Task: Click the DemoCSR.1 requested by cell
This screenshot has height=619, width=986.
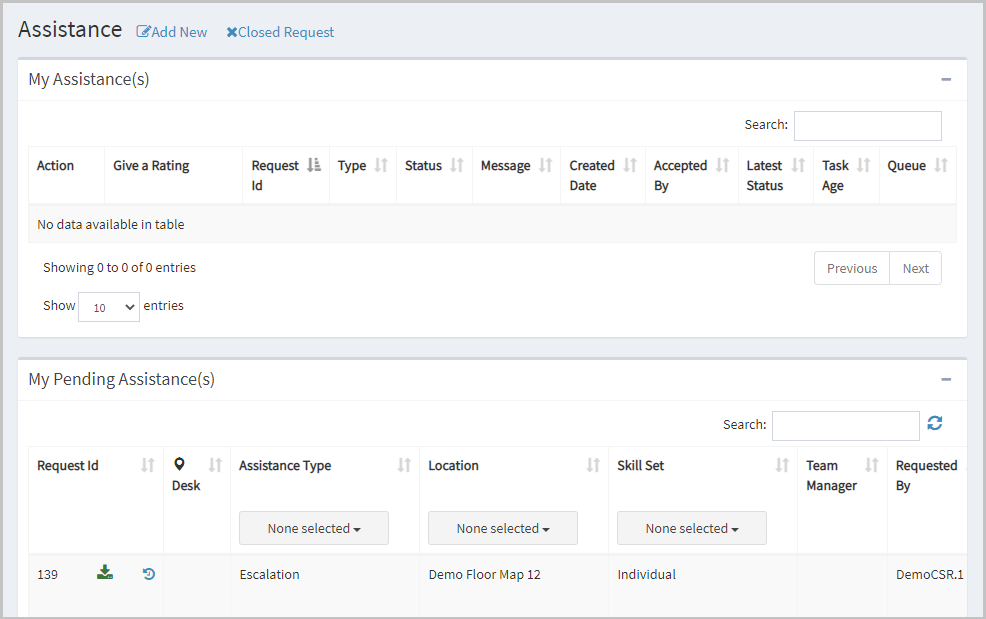Action: pyautogui.click(x=929, y=574)
